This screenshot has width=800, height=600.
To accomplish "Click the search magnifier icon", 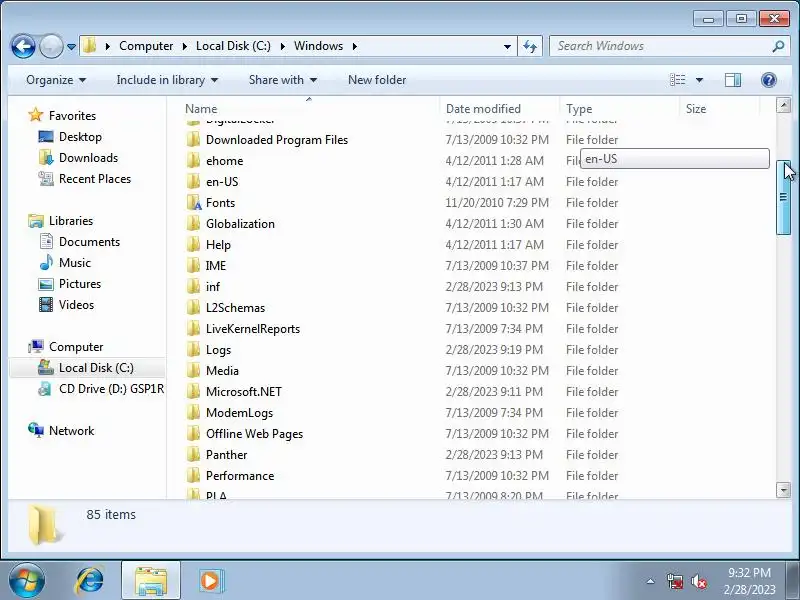I will [x=778, y=46].
